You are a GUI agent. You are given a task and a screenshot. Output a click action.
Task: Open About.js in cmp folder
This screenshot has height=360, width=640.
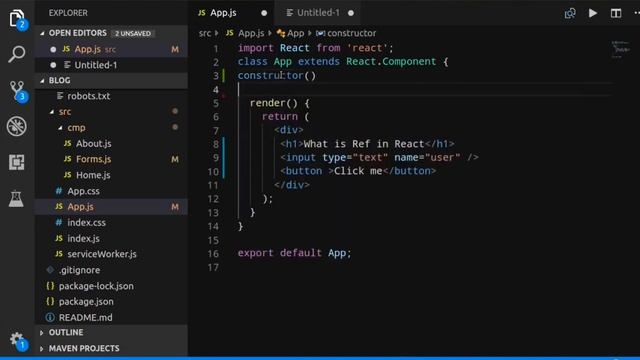[x=93, y=143]
